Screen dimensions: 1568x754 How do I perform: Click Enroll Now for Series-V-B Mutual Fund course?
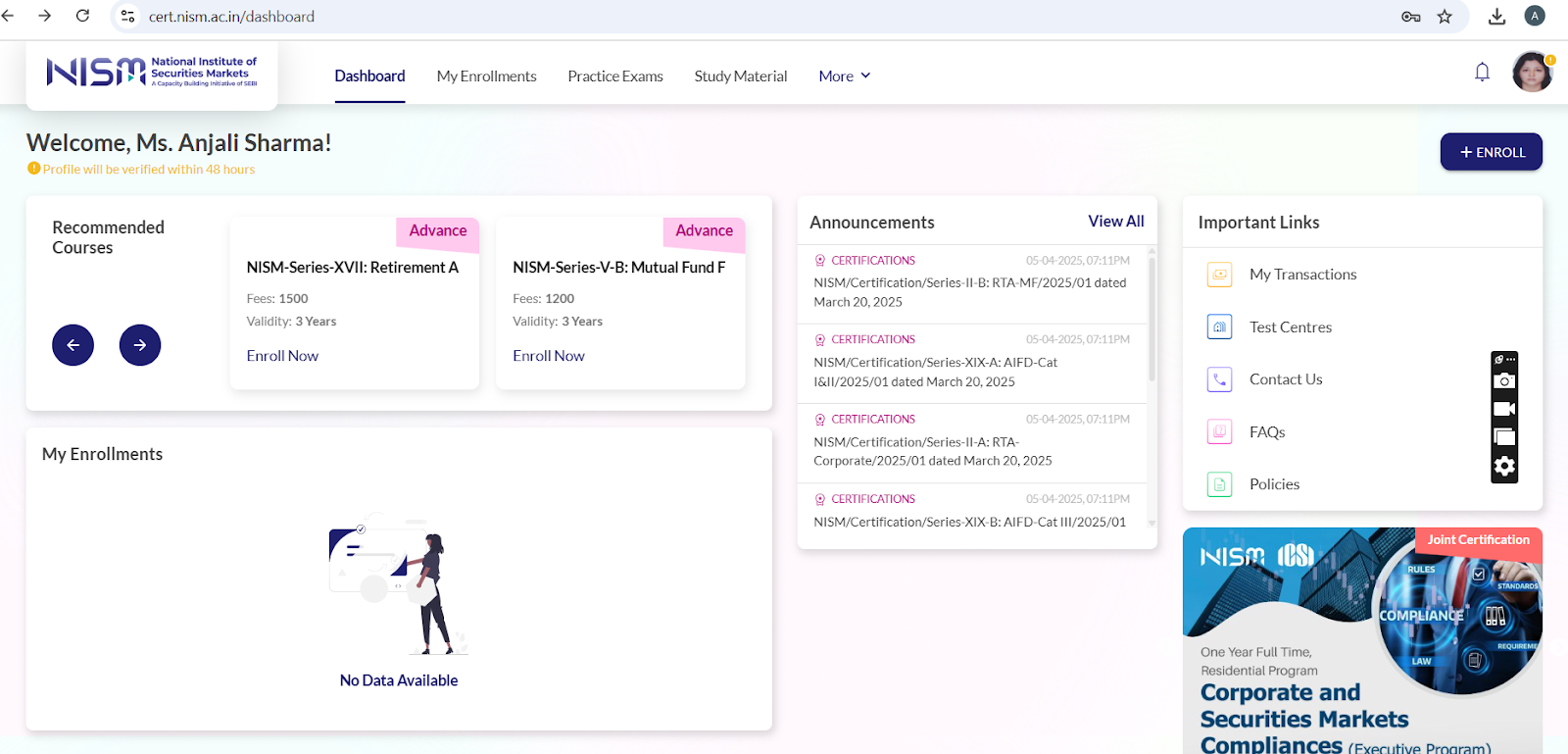pyautogui.click(x=549, y=356)
